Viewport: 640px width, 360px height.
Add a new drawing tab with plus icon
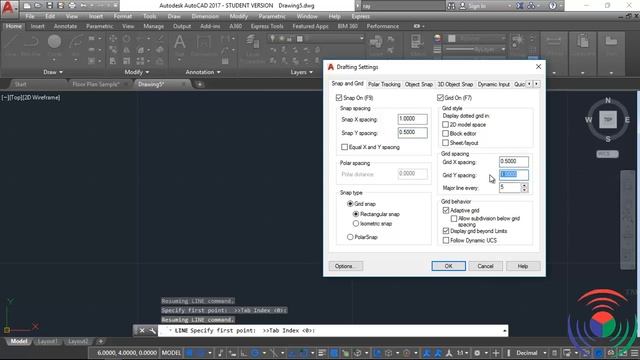pos(200,84)
